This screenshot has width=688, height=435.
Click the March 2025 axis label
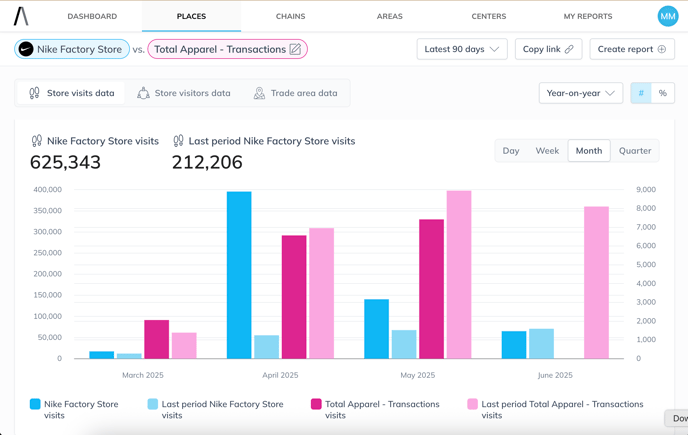coord(143,375)
